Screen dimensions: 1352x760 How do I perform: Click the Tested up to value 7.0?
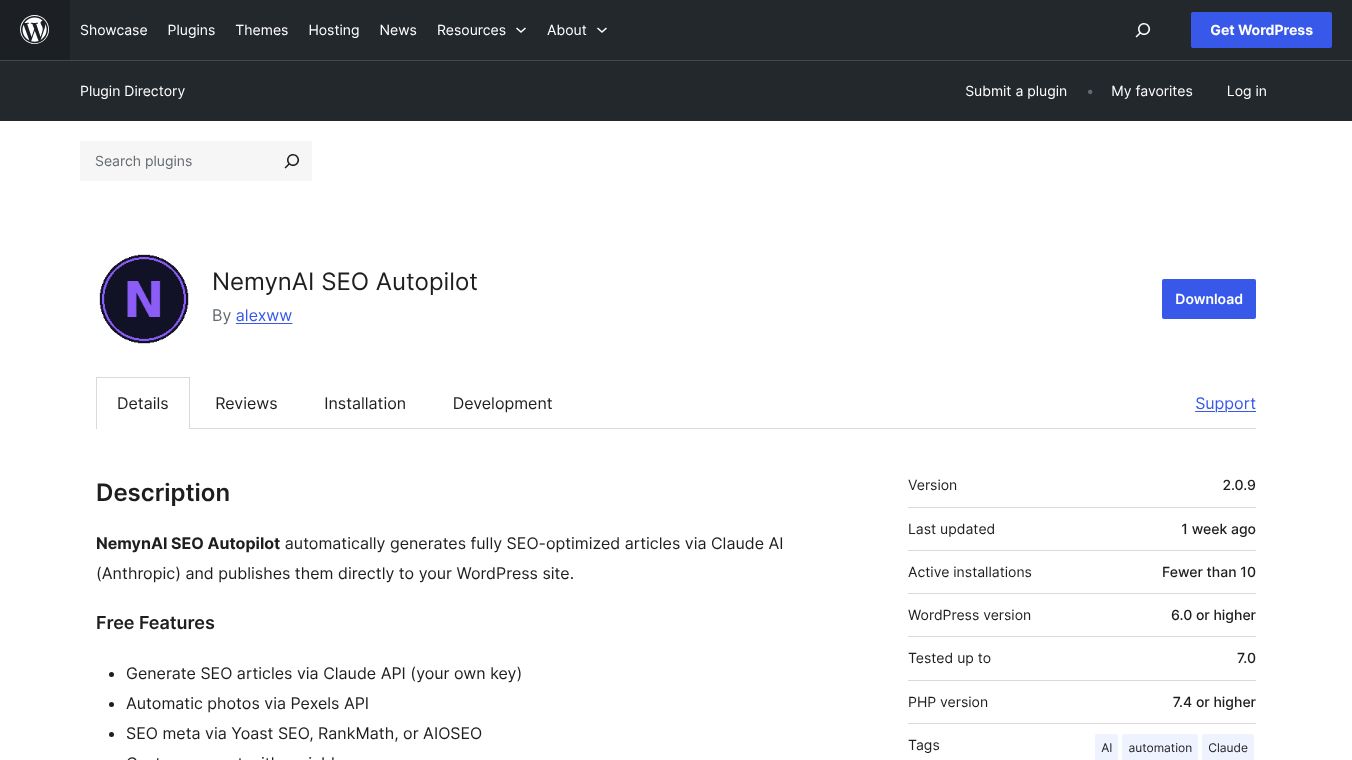click(x=1246, y=658)
